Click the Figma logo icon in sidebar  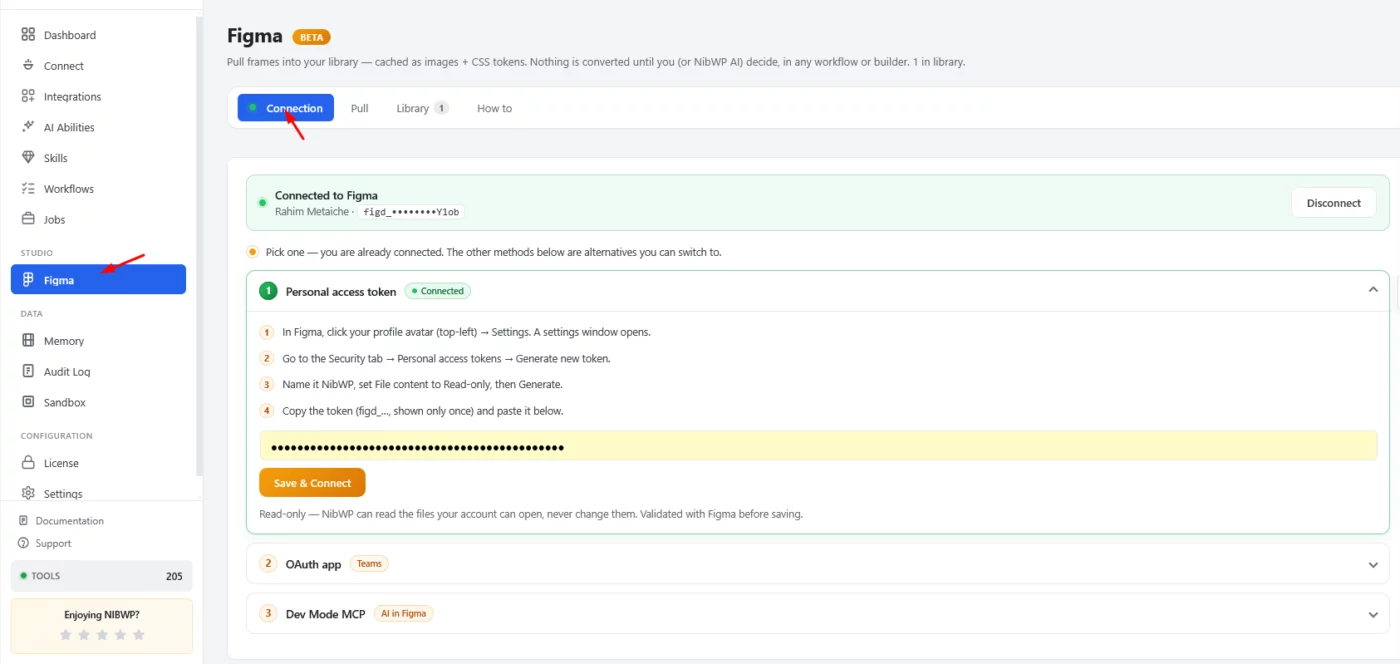click(28, 280)
